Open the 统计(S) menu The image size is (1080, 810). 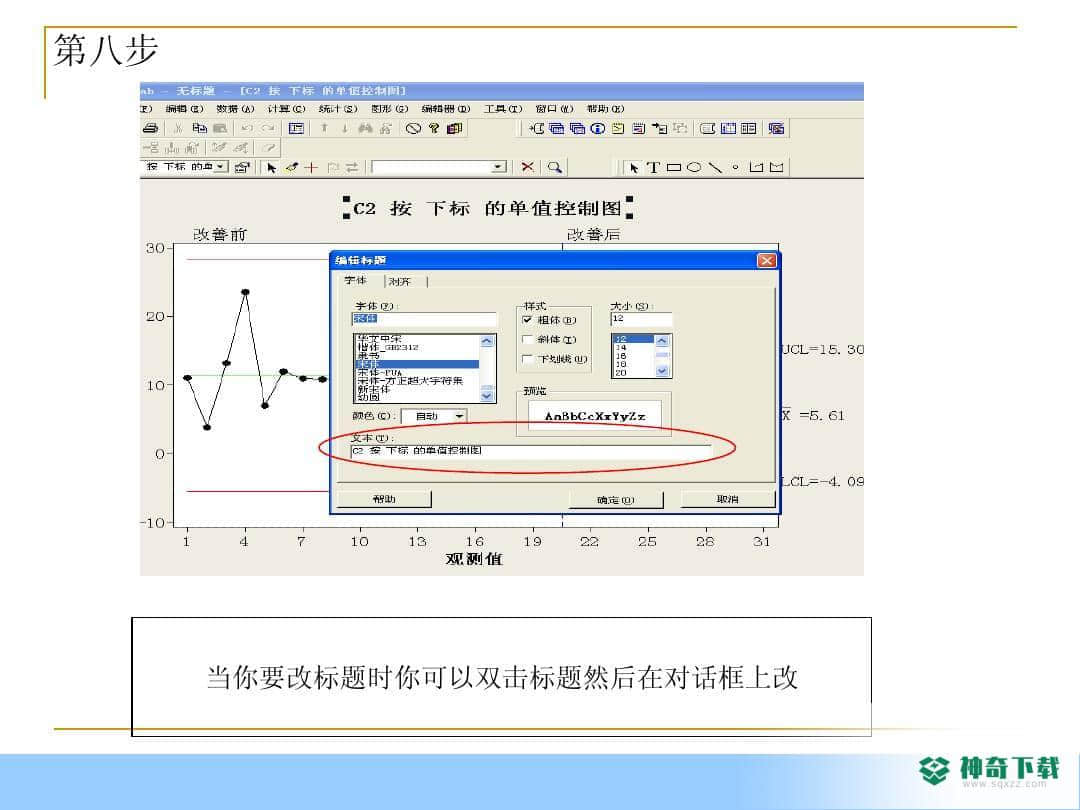(x=338, y=109)
